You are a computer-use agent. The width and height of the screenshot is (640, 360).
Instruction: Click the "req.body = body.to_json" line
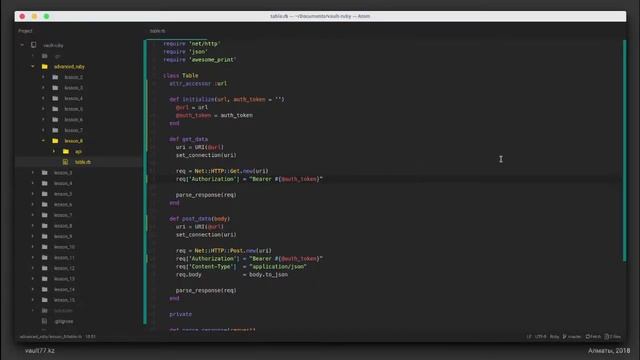[232, 275]
